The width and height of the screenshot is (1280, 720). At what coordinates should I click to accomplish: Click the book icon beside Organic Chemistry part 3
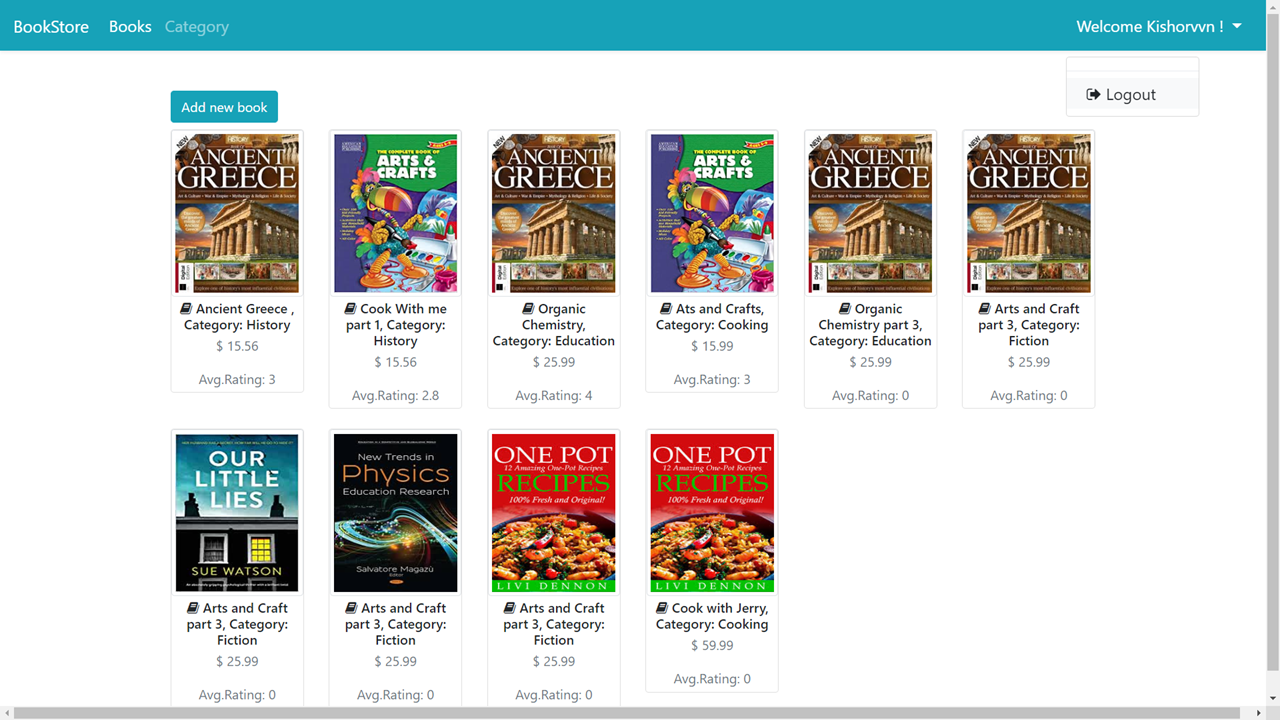[845, 309]
